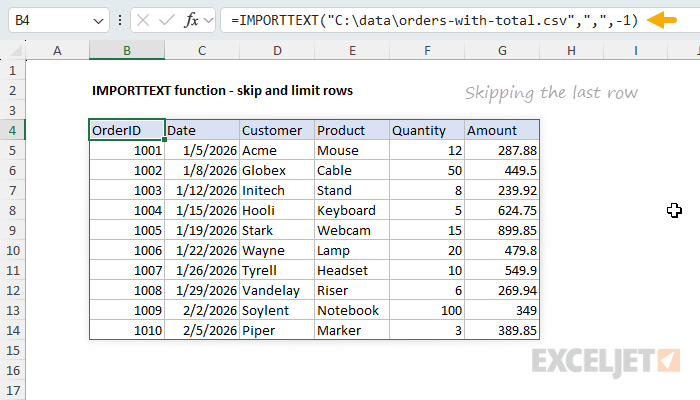Select order cell 1010
Screen dimensions: 700x400
127,330
